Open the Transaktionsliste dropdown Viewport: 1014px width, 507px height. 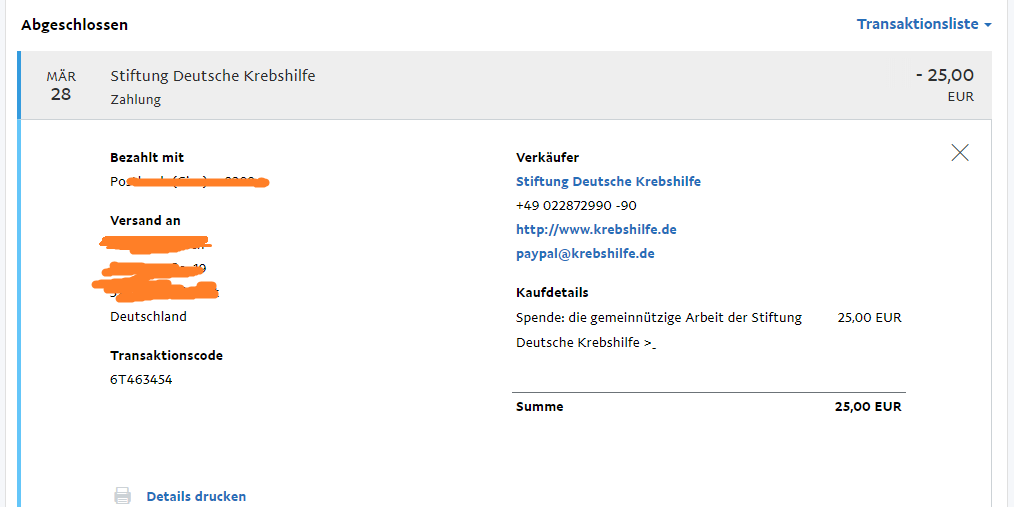(x=924, y=24)
